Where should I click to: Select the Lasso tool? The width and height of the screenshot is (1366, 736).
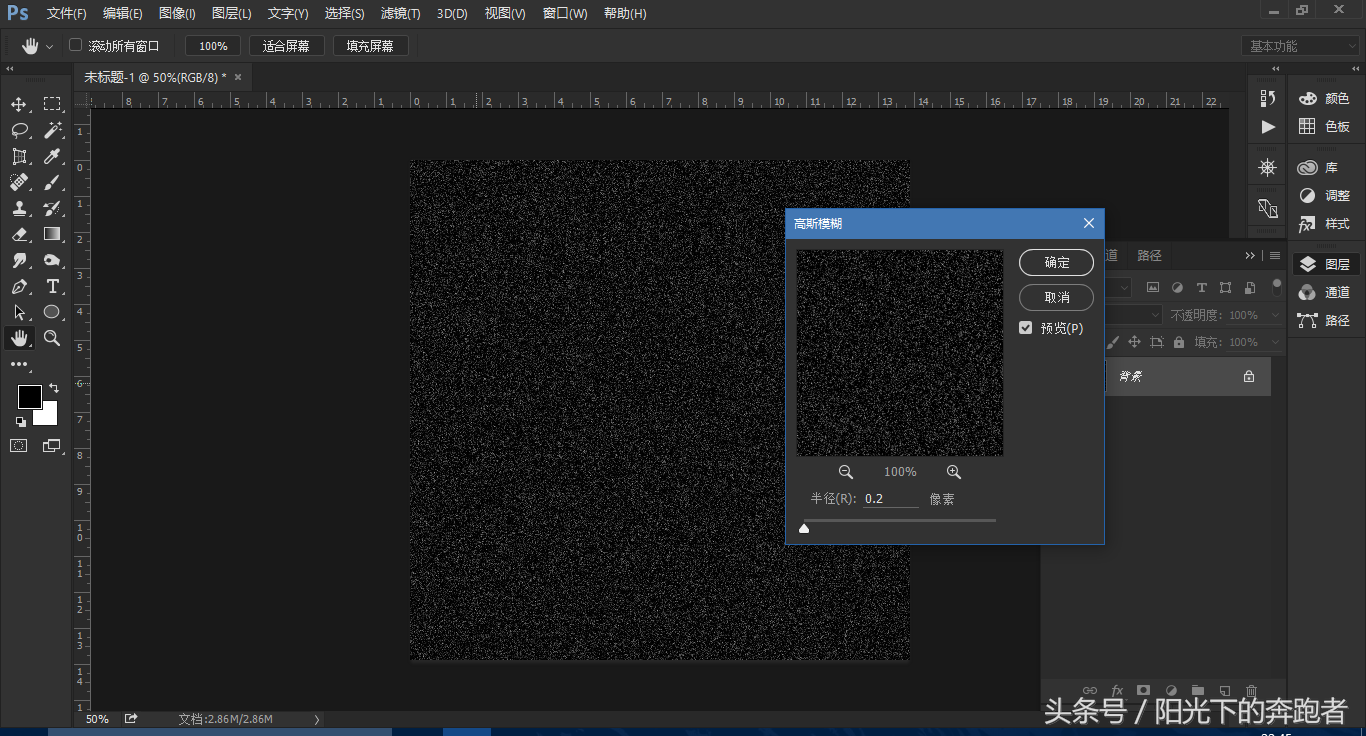19,130
